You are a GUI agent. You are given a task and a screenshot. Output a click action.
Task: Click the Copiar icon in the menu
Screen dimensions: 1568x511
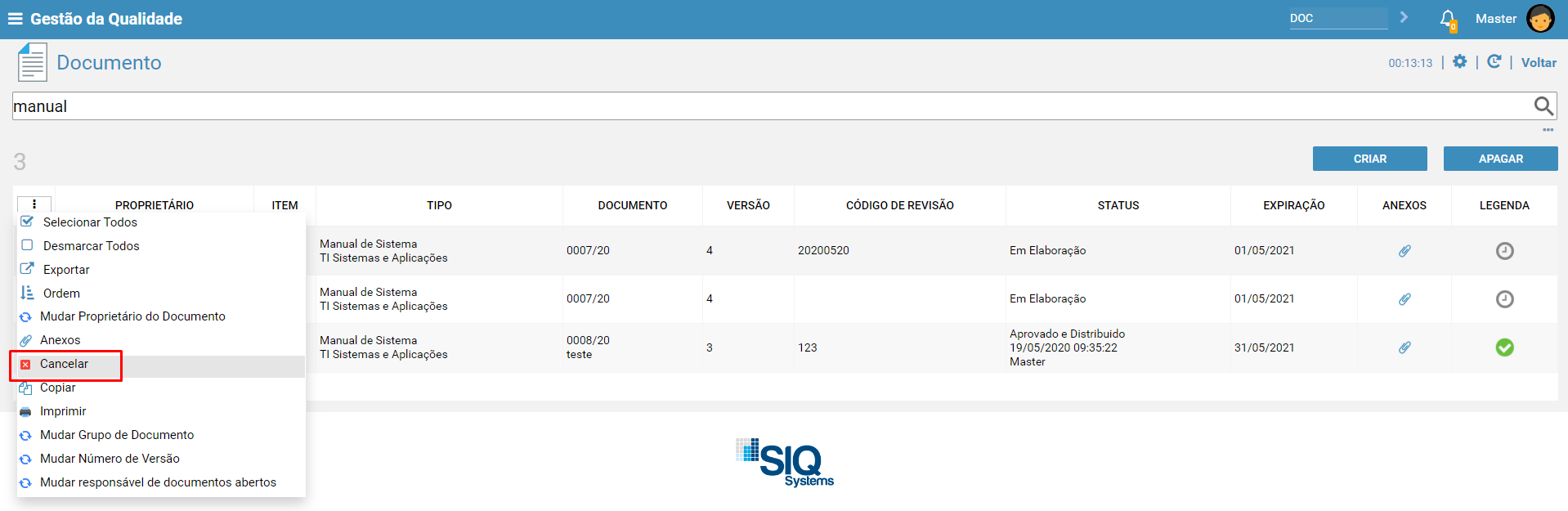tap(25, 388)
